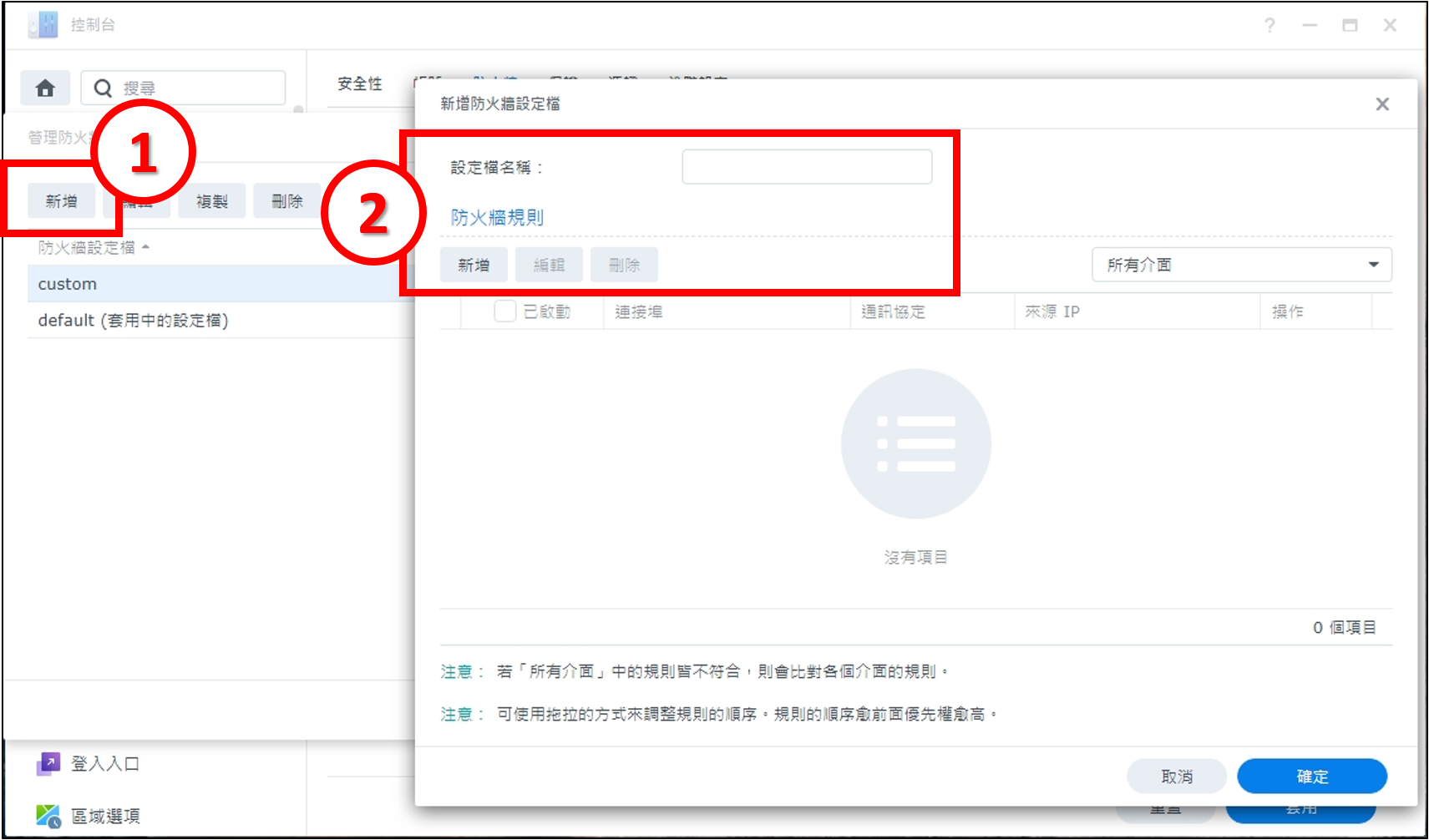The height and width of the screenshot is (840, 1429).
Task: Click the 設定檔名稱 input field
Action: (807, 167)
